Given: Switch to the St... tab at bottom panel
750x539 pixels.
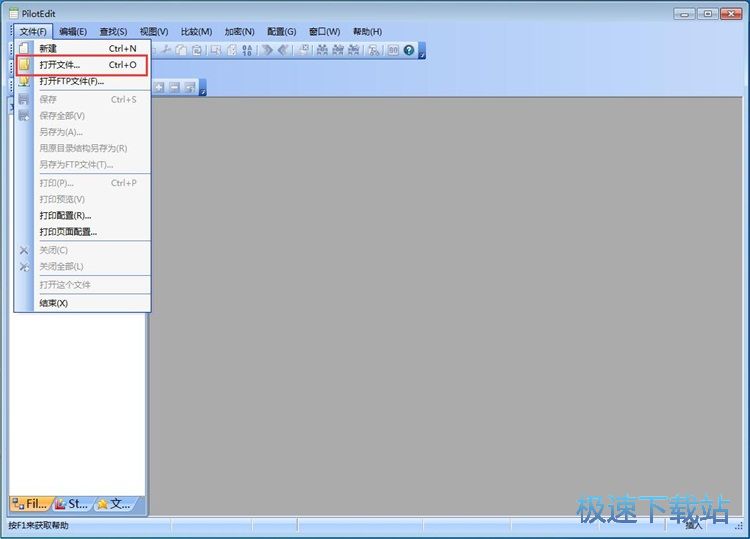Looking at the screenshot, I should (72, 504).
